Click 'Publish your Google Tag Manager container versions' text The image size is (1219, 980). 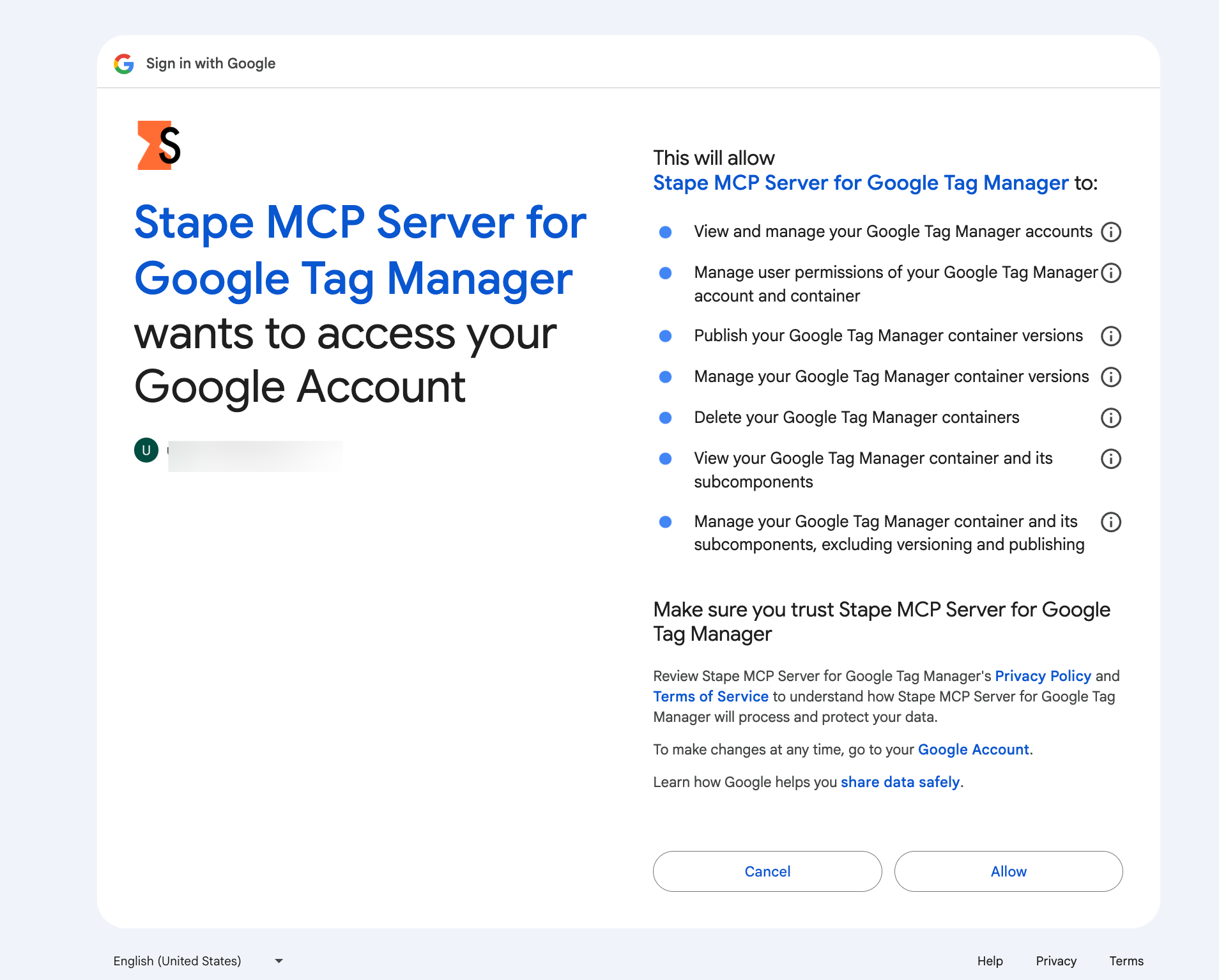[889, 336]
